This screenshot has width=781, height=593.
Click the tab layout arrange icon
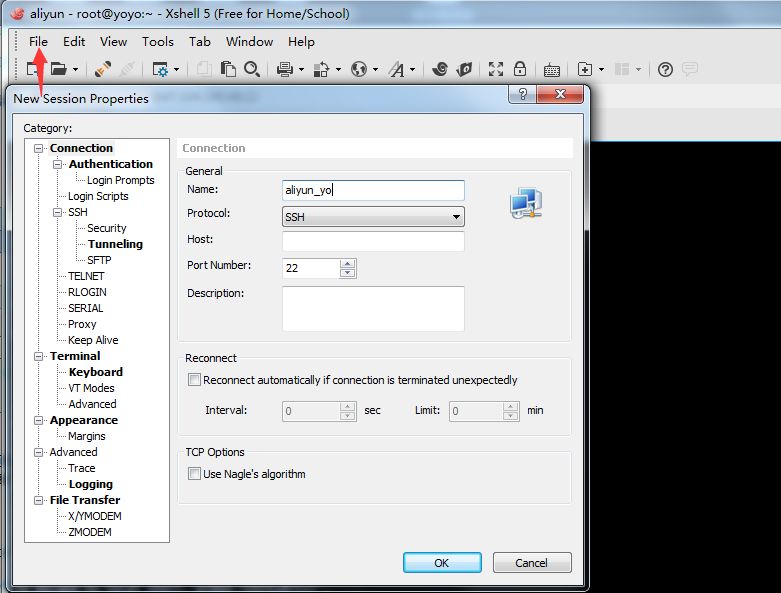click(x=622, y=69)
